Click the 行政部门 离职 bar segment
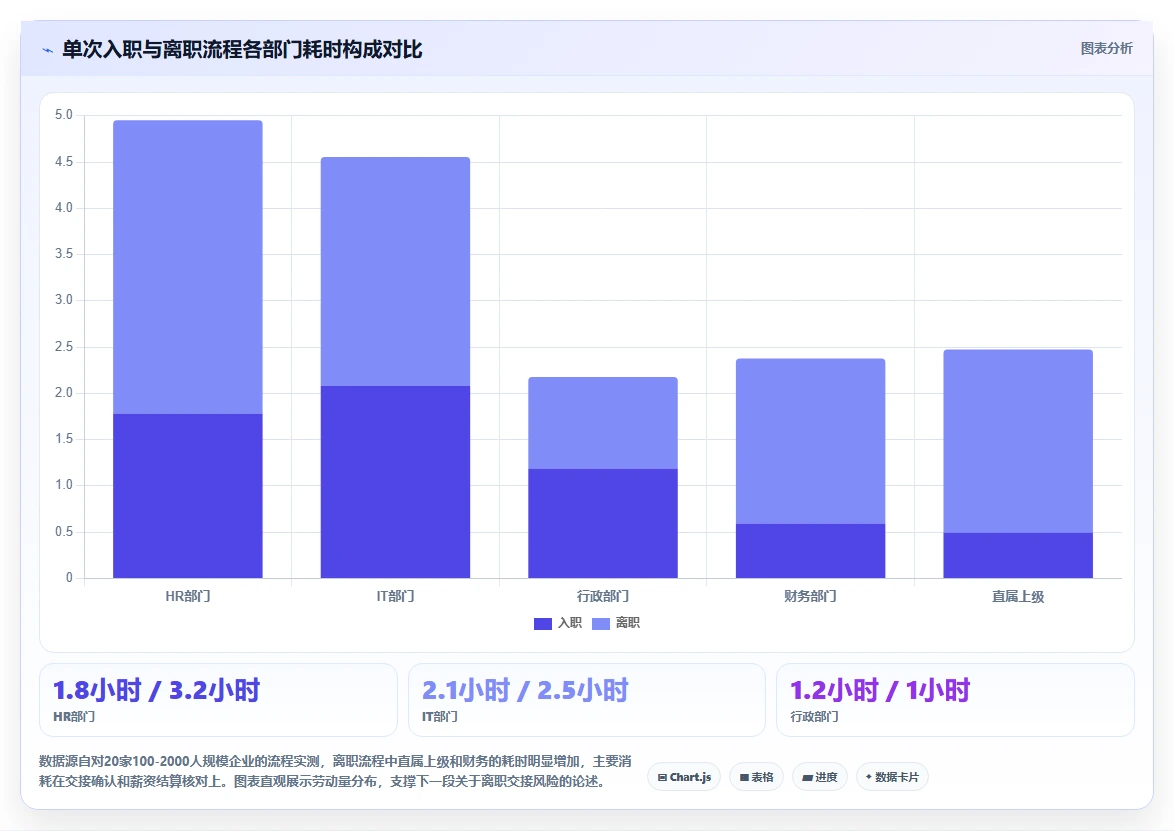1174x831 pixels. click(603, 423)
